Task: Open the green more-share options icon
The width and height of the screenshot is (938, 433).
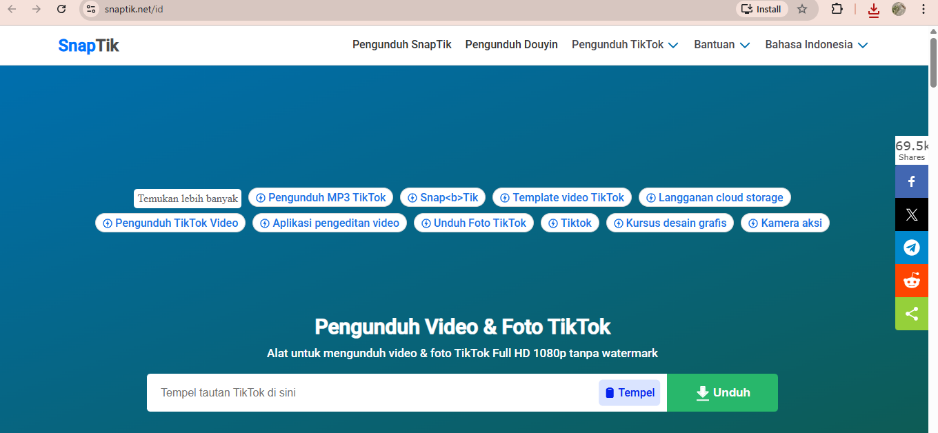Action: point(911,313)
